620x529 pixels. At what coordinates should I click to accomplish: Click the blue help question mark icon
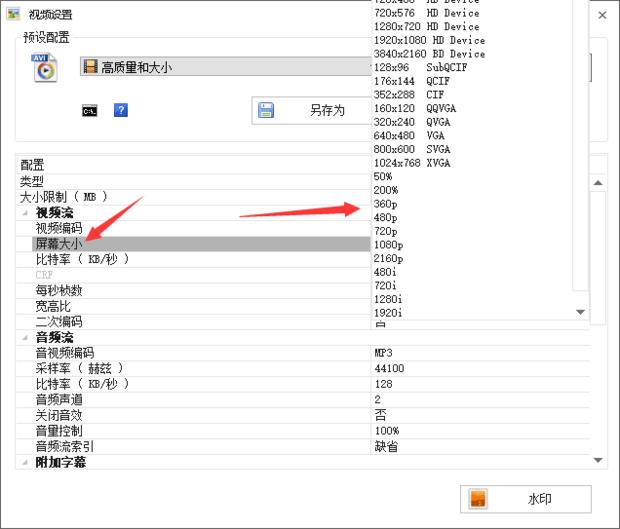coord(121,110)
